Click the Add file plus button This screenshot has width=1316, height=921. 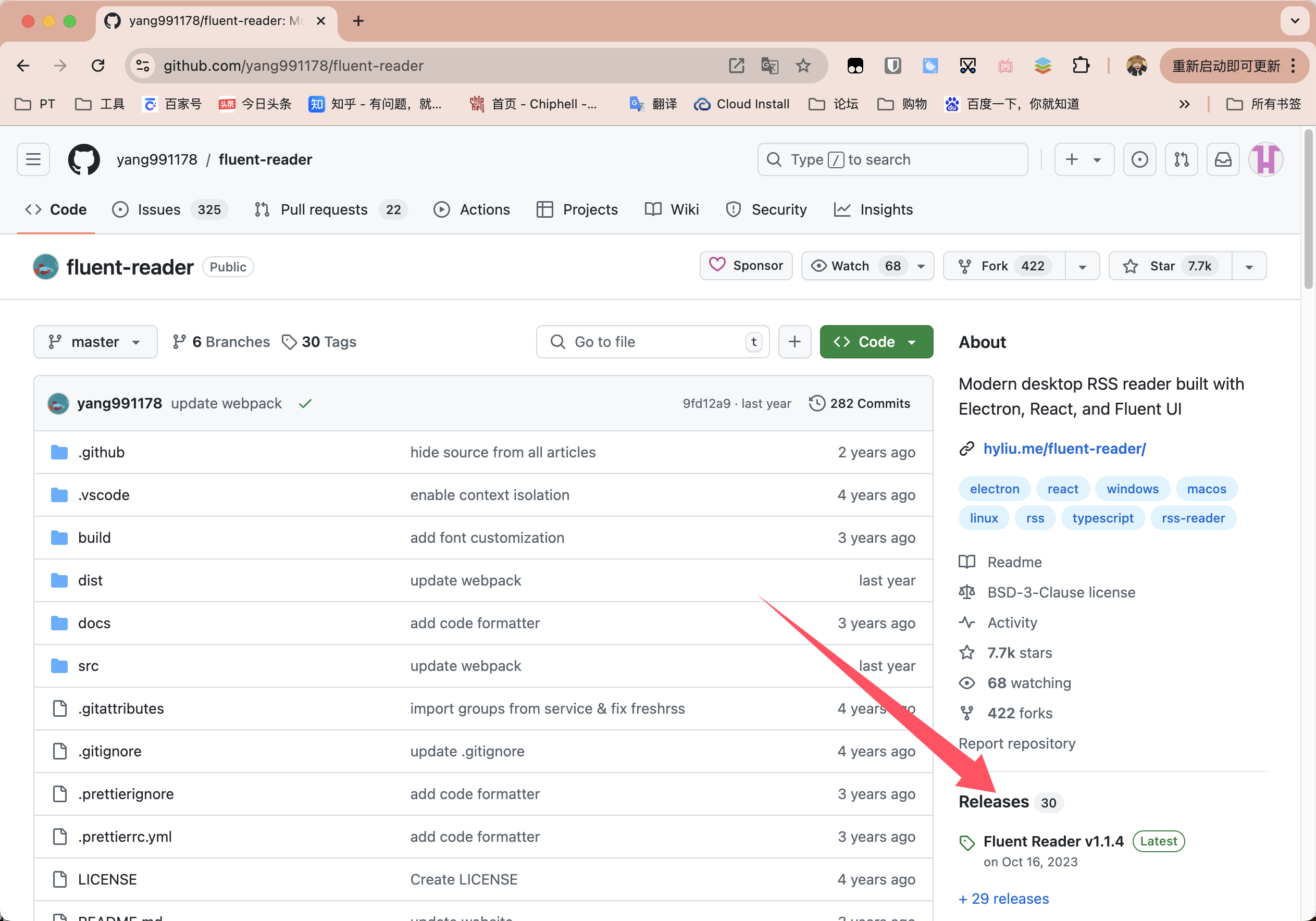[x=794, y=342]
